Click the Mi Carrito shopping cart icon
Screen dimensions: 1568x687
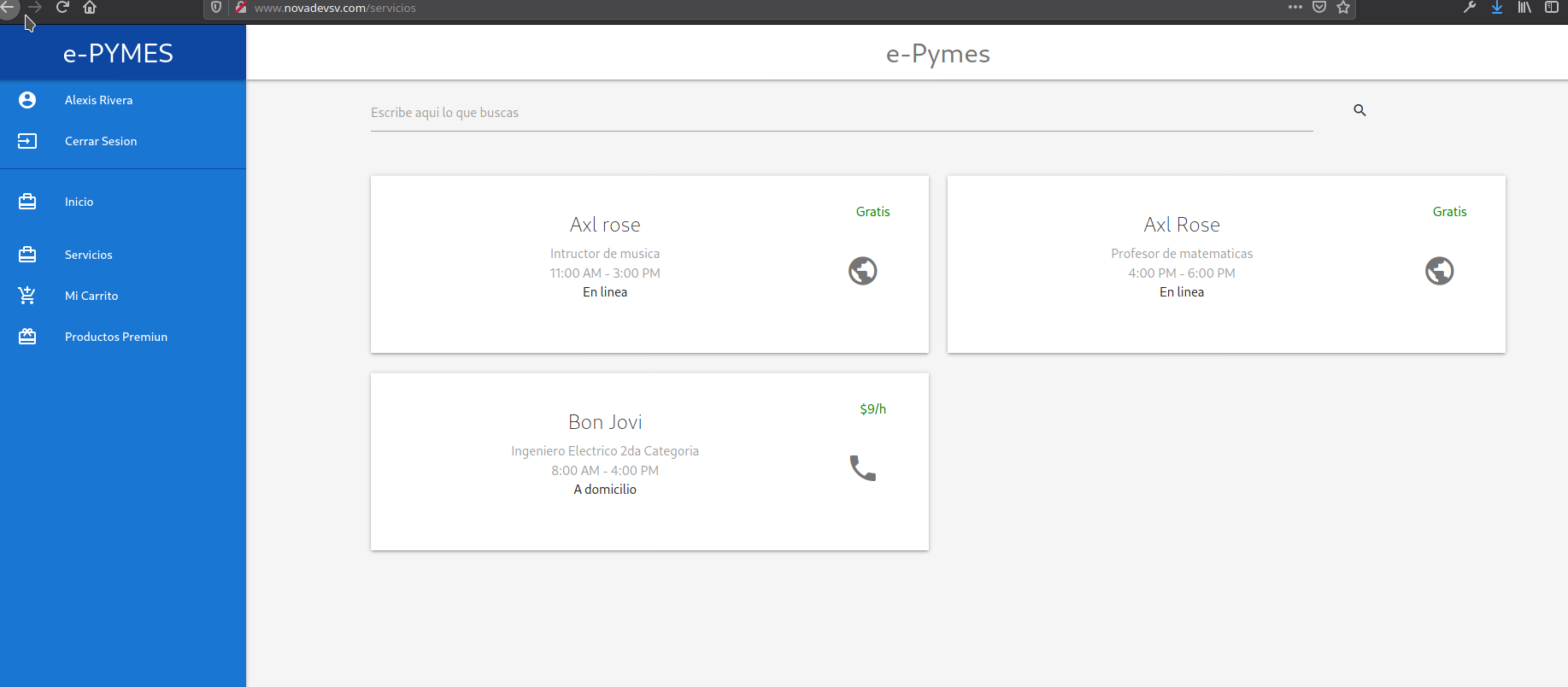pyautogui.click(x=27, y=296)
